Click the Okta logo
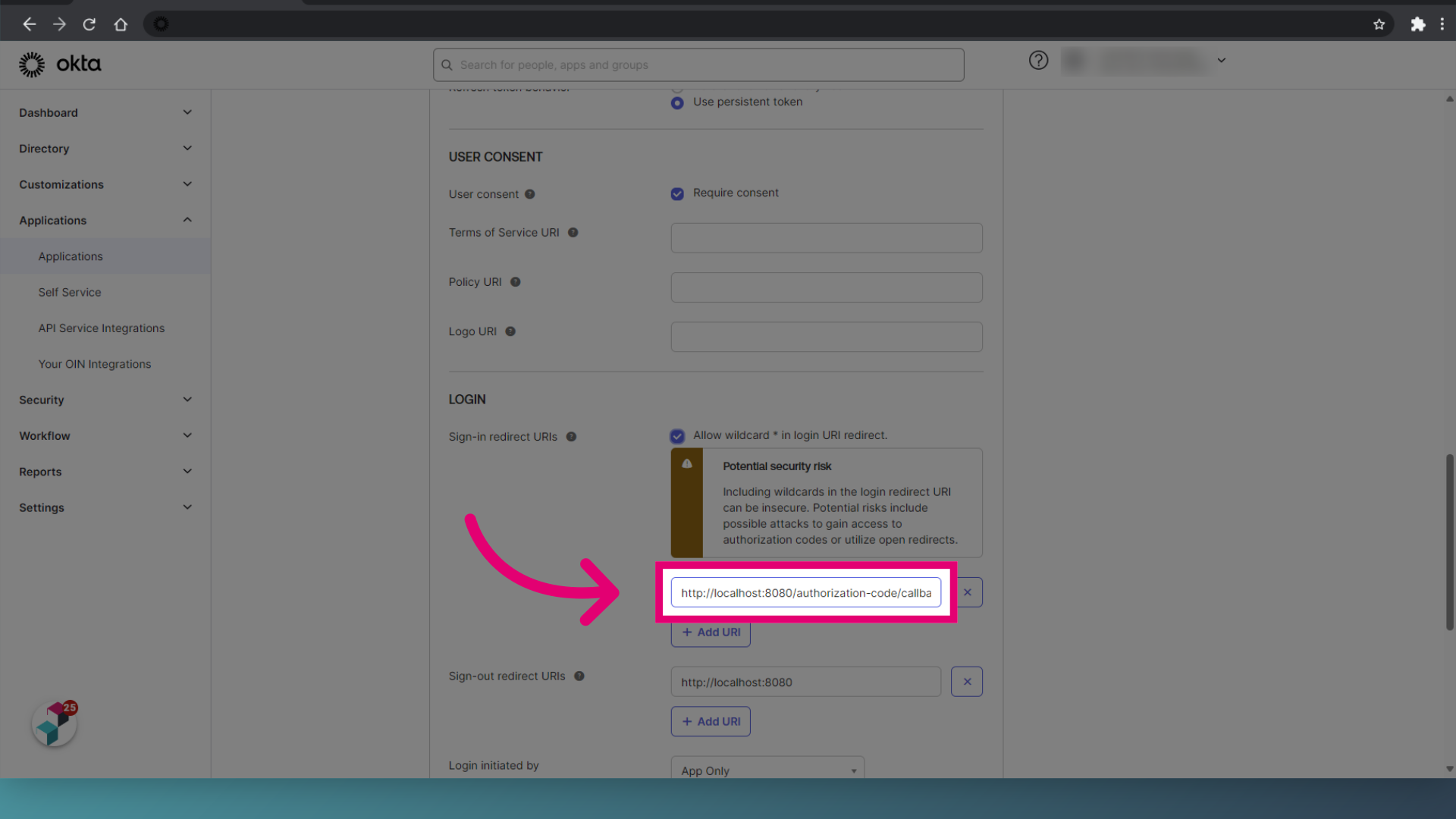Screen dimensions: 1456x819 [x=60, y=64]
